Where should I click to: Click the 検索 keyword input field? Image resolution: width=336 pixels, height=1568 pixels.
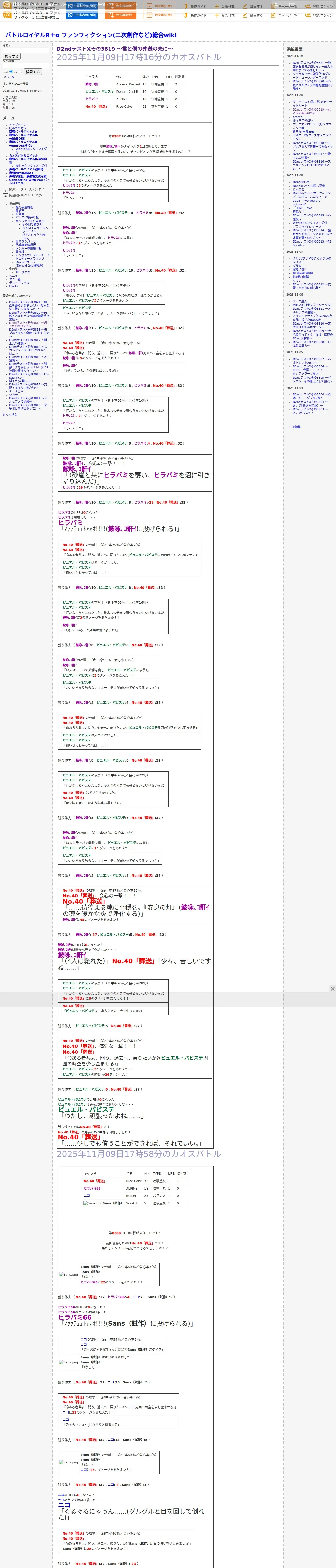pos(26,50)
